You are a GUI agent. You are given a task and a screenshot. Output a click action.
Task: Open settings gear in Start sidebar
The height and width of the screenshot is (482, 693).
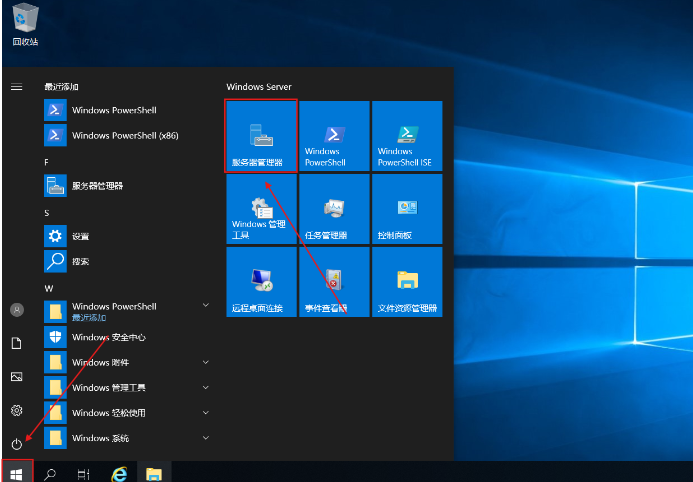click(x=16, y=410)
